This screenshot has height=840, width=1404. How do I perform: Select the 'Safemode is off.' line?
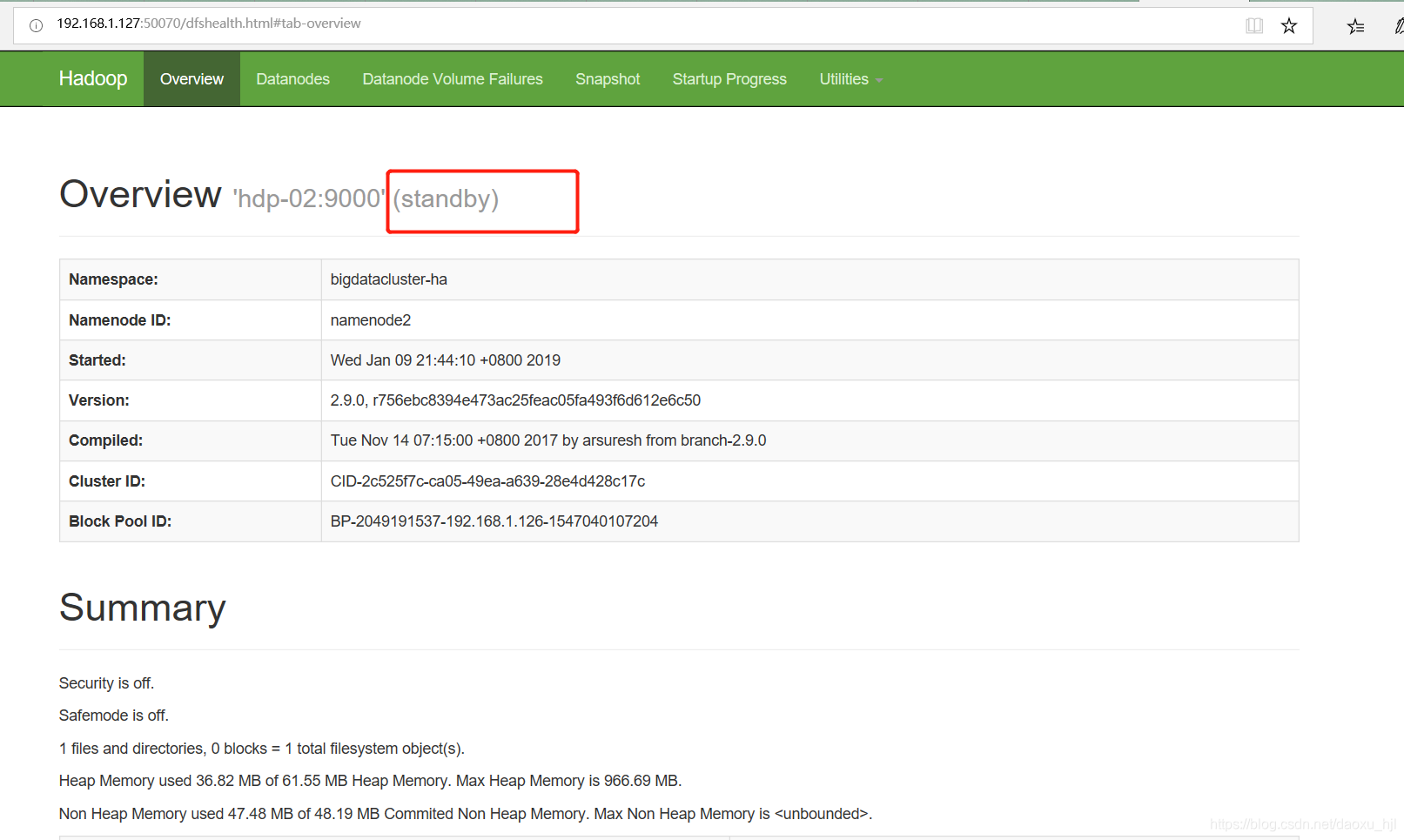114,716
